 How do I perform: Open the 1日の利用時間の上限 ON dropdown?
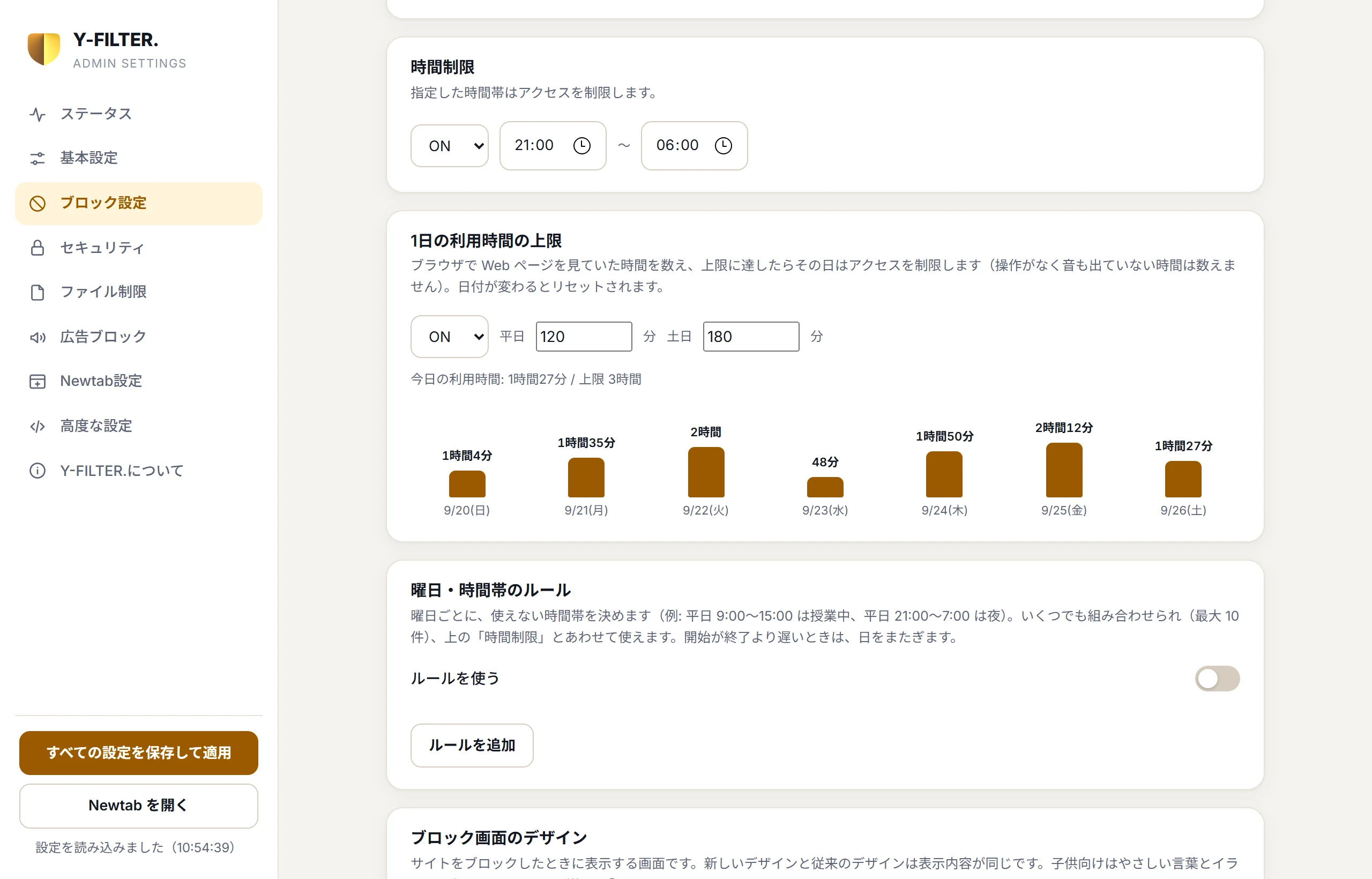(x=449, y=337)
